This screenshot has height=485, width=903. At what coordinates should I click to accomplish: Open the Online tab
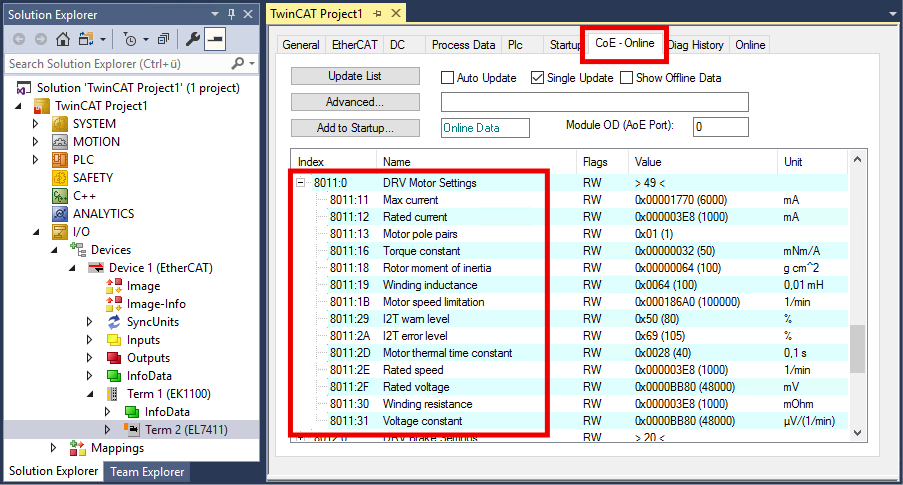point(750,45)
